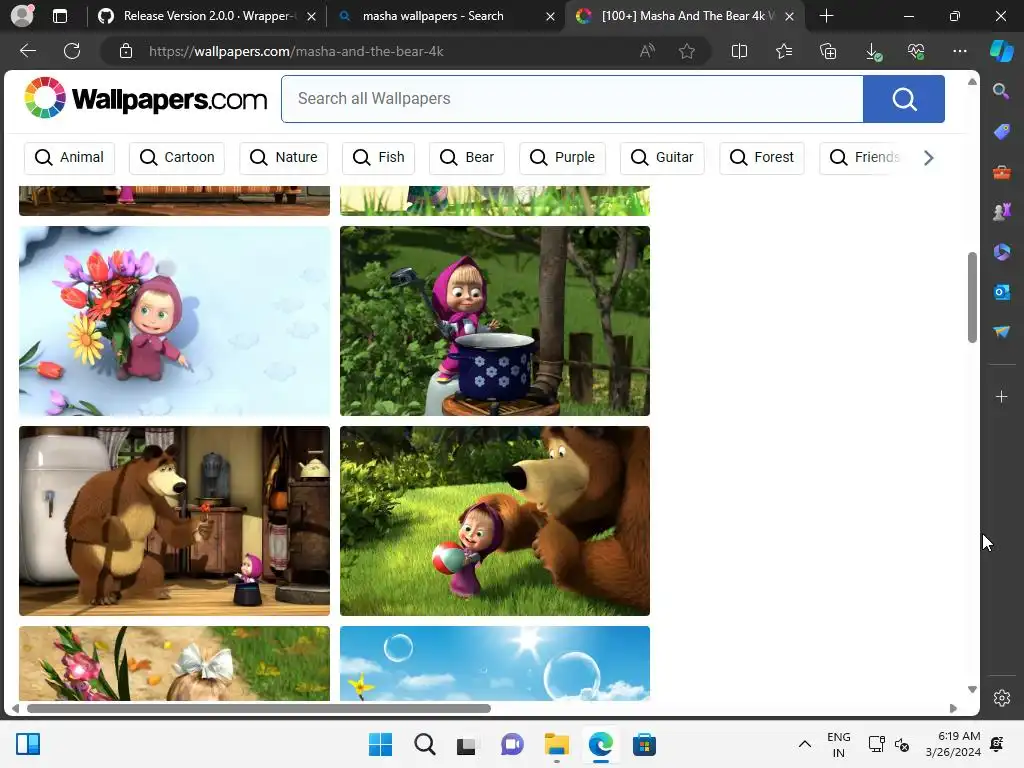Open Read Aloud in address bar
The height and width of the screenshot is (768, 1024).
647,51
